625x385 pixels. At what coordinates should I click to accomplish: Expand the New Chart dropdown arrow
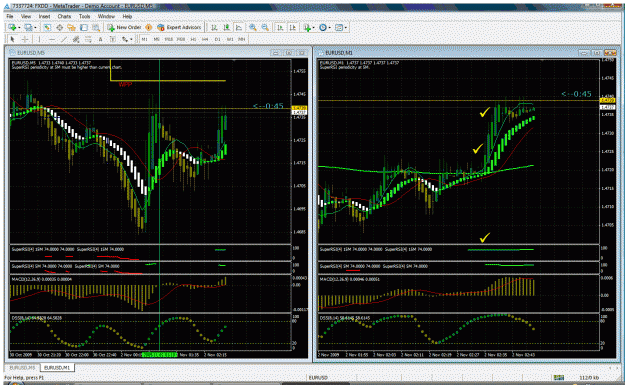tap(19, 28)
